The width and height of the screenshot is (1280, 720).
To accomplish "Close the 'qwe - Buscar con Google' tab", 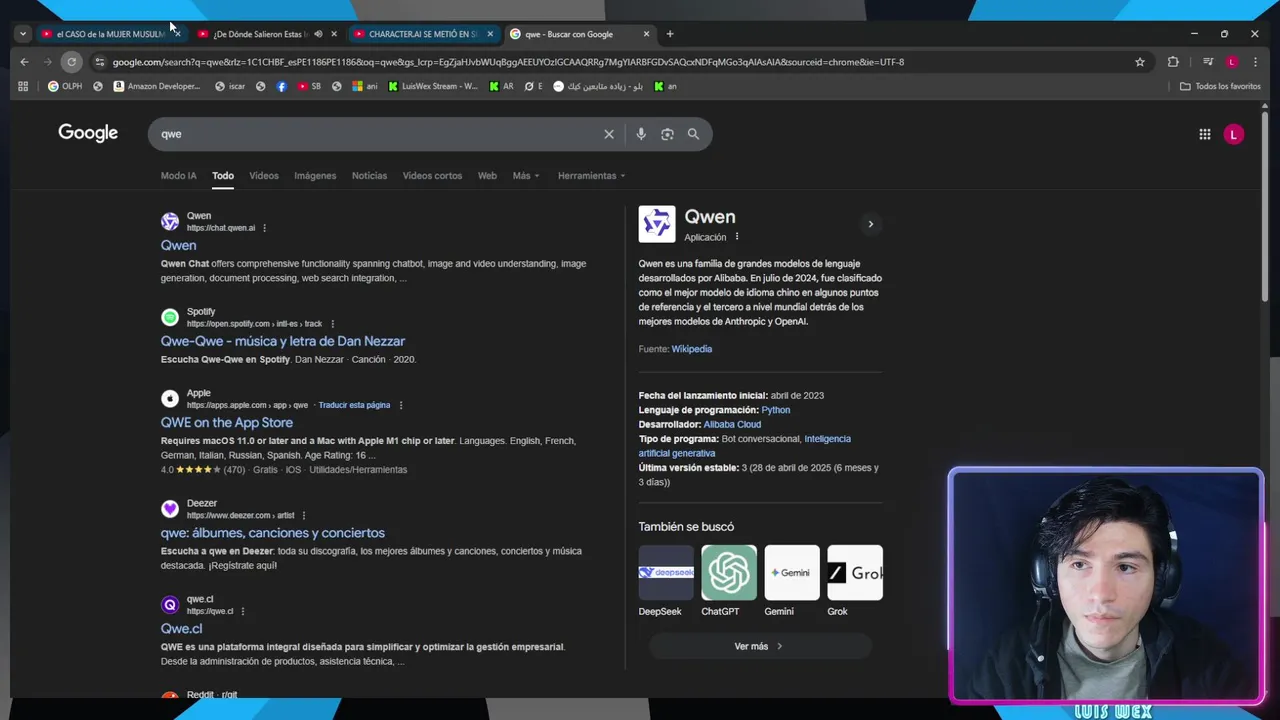I will click(x=646, y=34).
